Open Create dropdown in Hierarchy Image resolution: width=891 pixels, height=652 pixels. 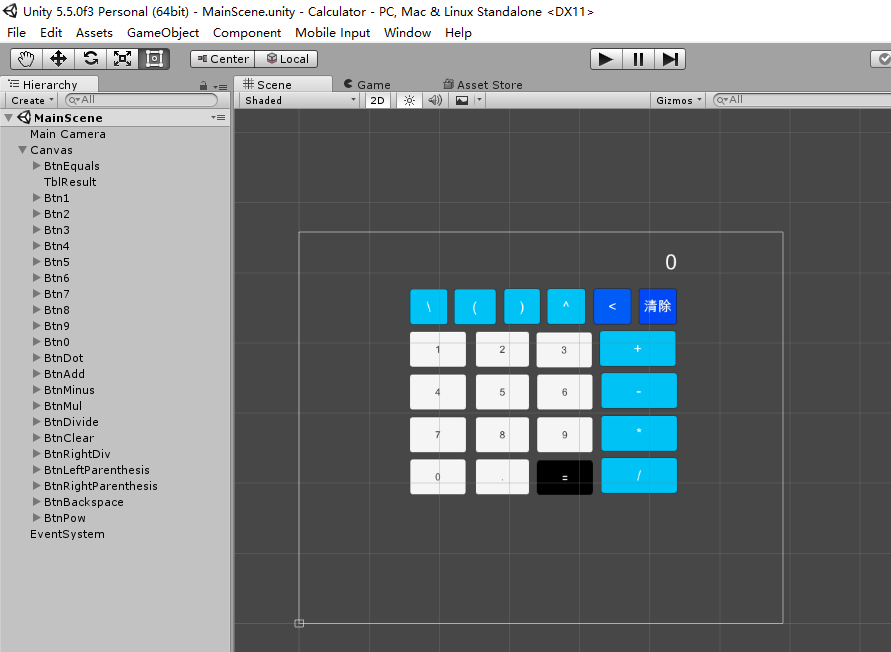tap(32, 101)
